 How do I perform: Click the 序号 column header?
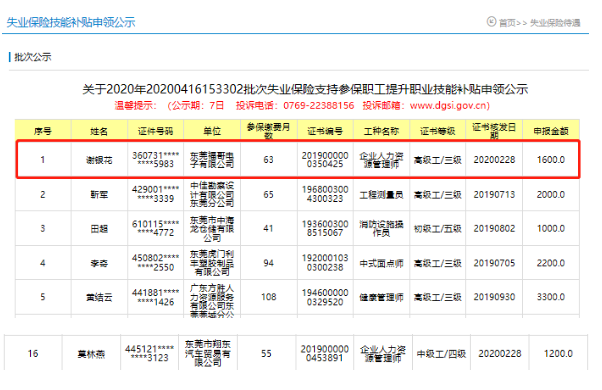(x=43, y=131)
